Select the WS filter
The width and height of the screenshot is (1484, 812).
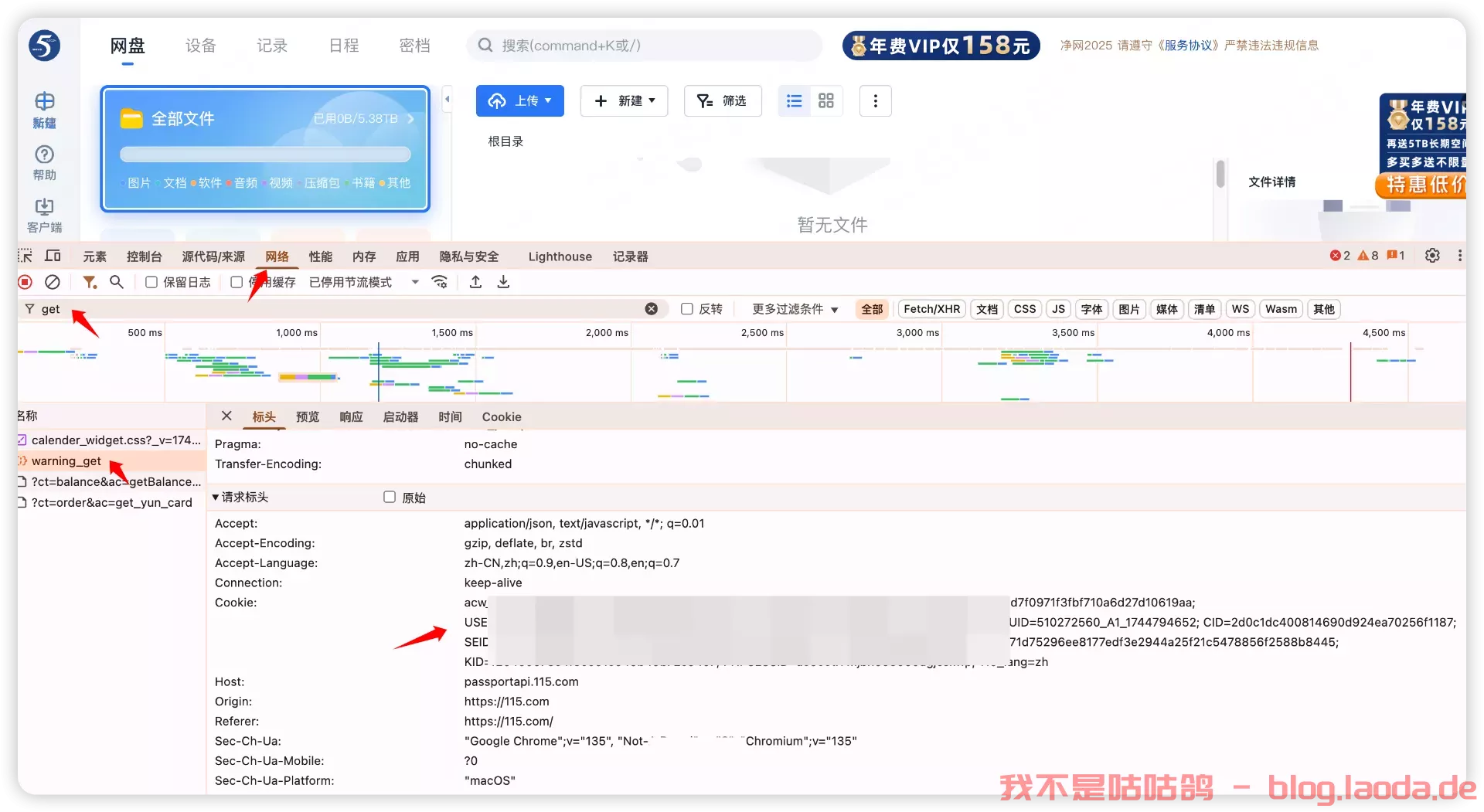click(1240, 309)
